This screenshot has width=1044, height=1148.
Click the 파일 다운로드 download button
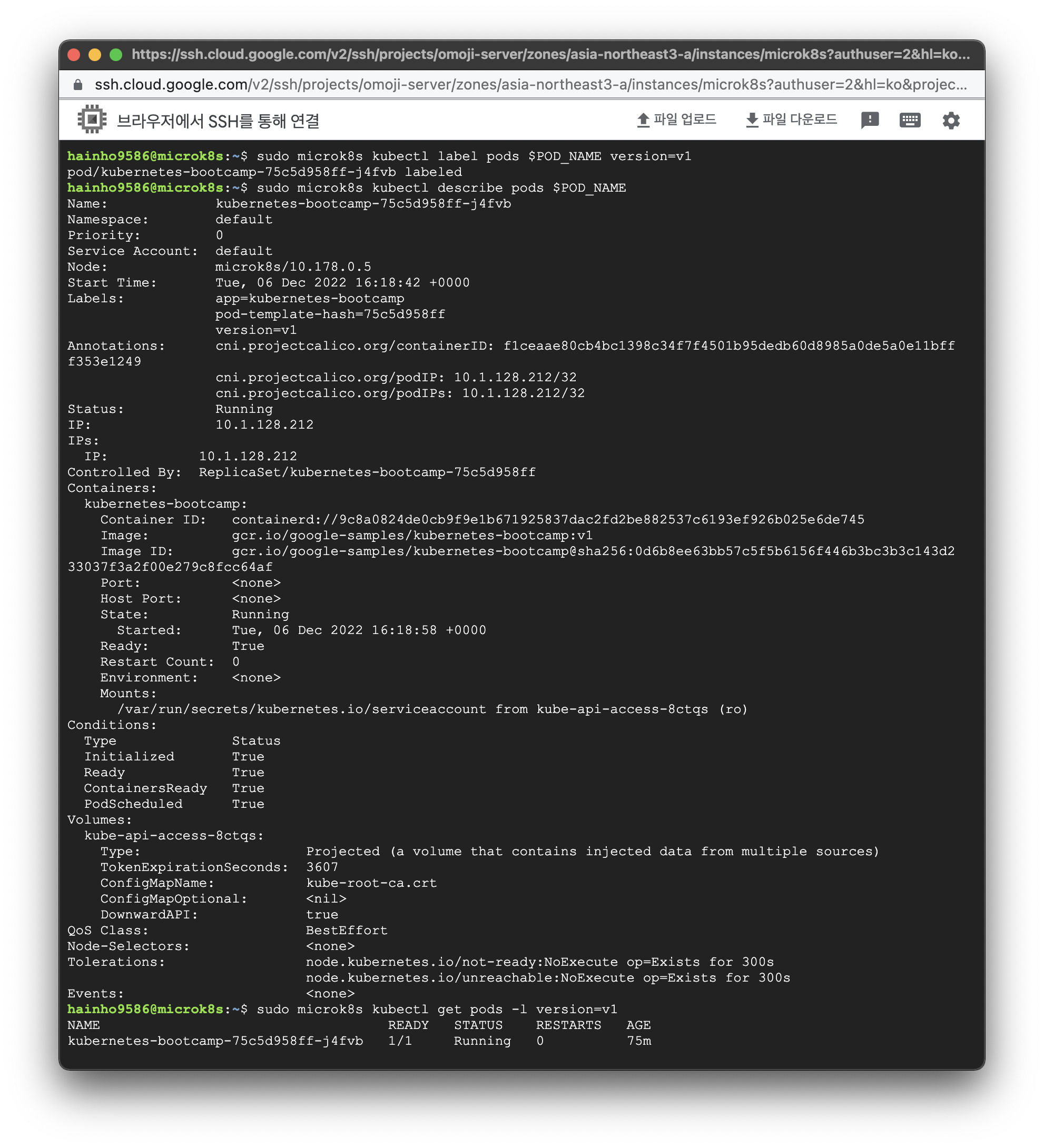click(791, 120)
